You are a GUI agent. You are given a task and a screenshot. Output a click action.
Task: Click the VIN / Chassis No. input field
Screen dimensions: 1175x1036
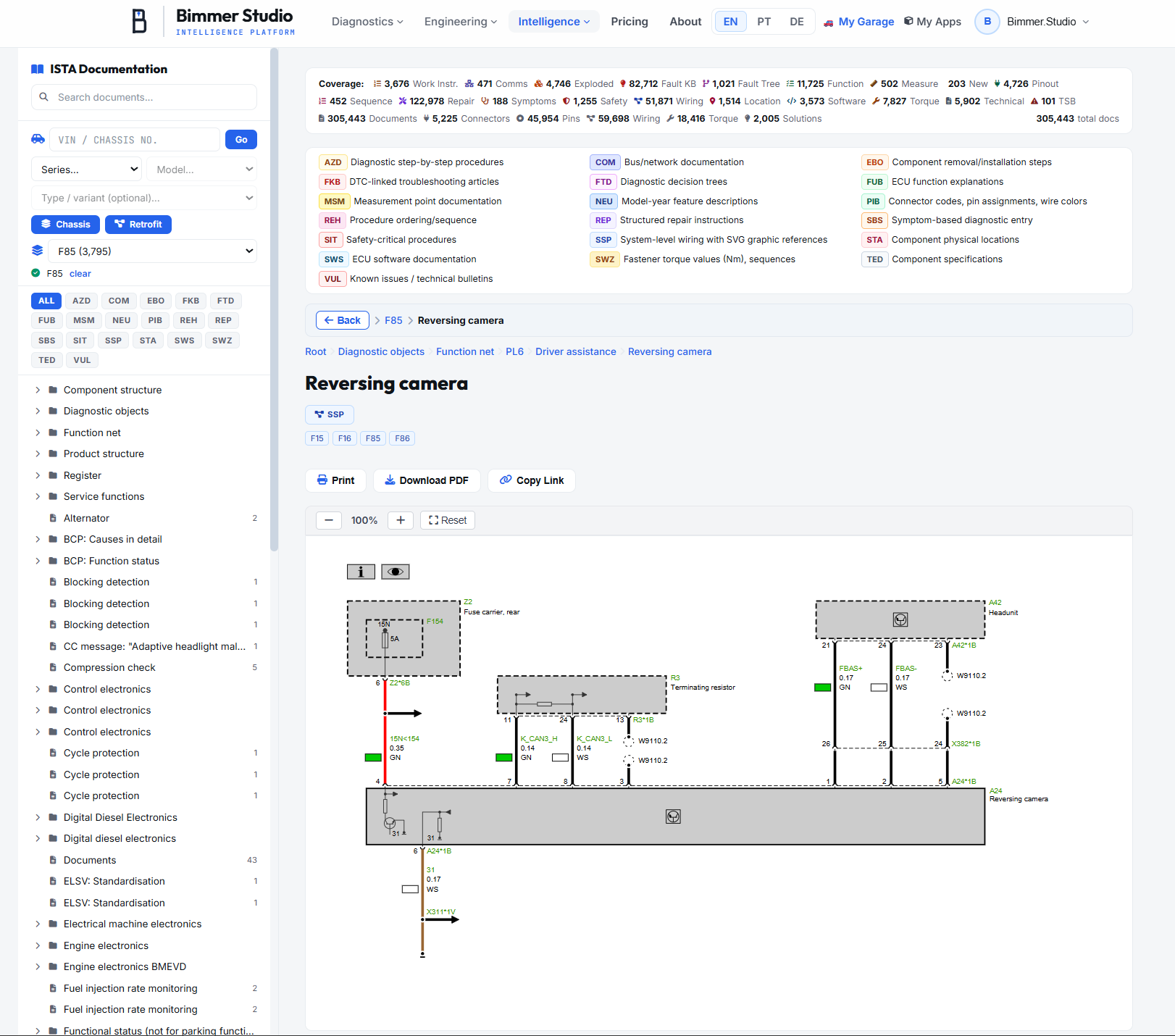point(134,139)
